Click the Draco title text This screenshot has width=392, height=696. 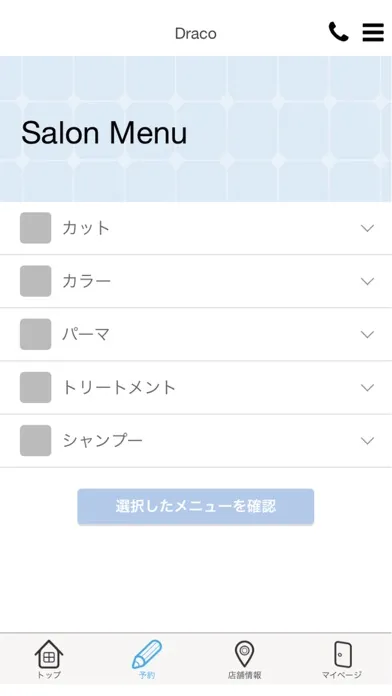coord(196,33)
